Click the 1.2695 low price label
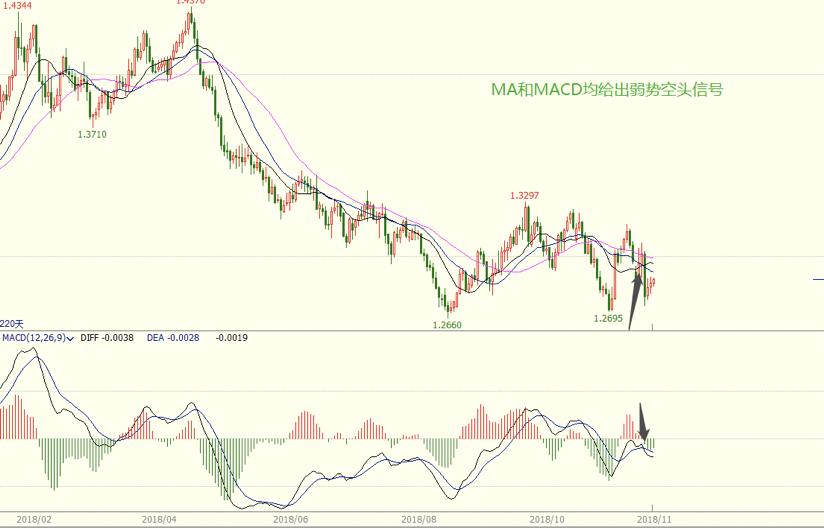The image size is (824, 528). [x=608, y=318]
